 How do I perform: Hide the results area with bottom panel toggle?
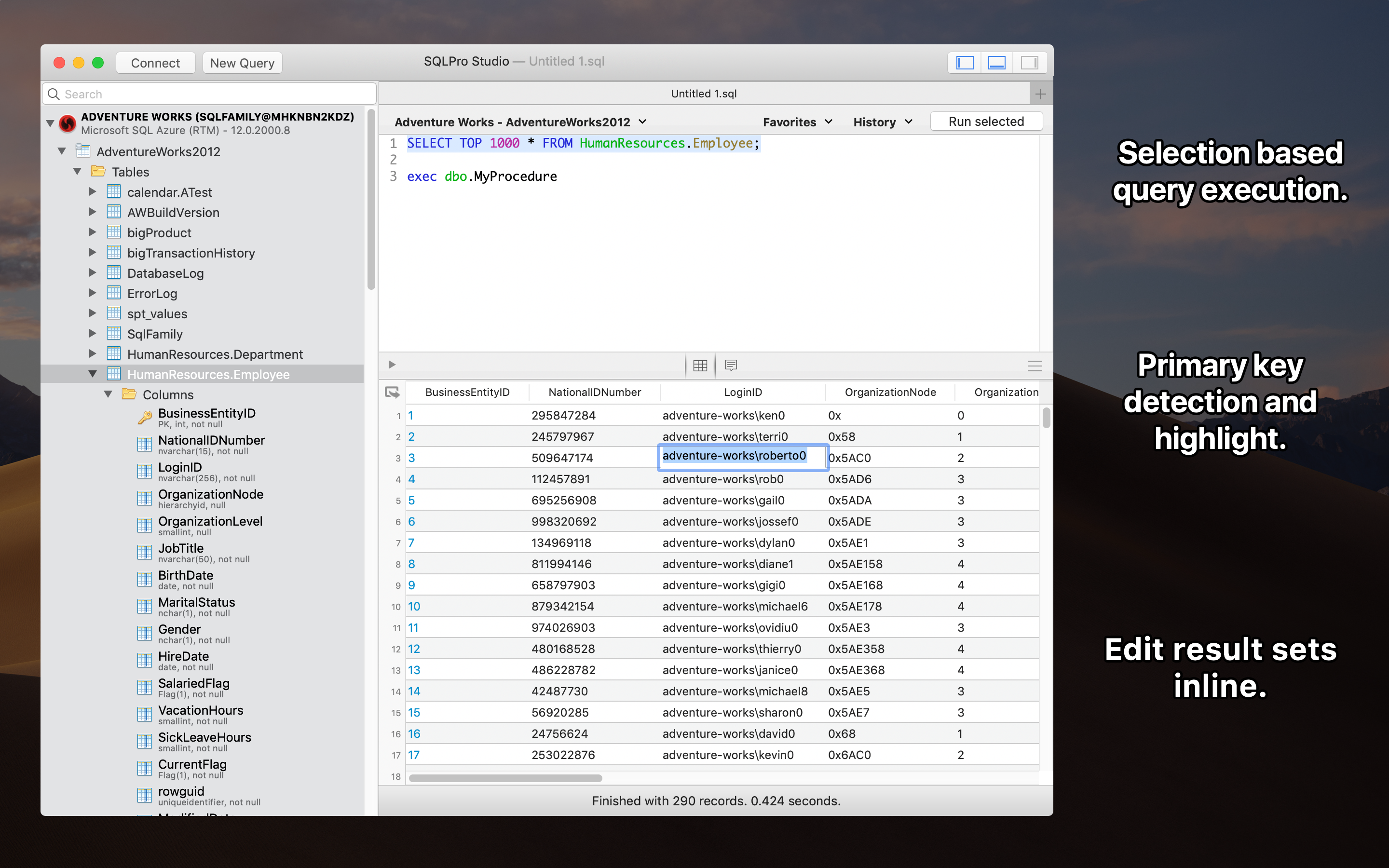point(996,63)
